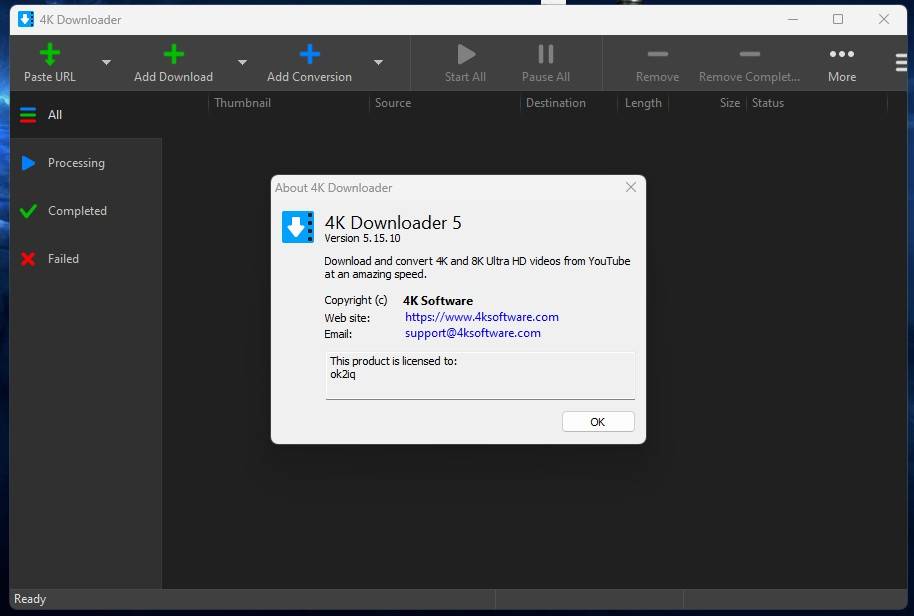Click the licensed-to text box
914x616 pixels.
click(x=480, y=376)
